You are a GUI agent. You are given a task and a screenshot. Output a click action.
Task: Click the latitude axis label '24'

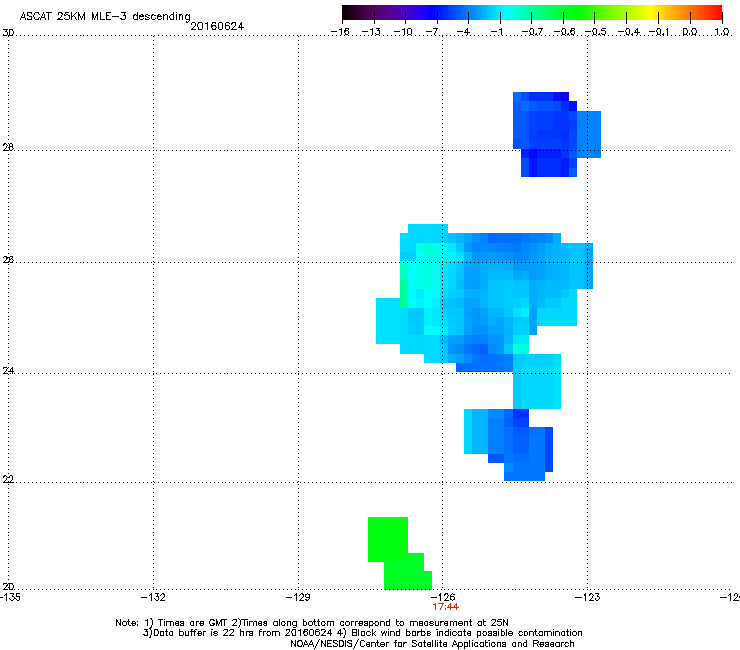(x=8, y=371)
